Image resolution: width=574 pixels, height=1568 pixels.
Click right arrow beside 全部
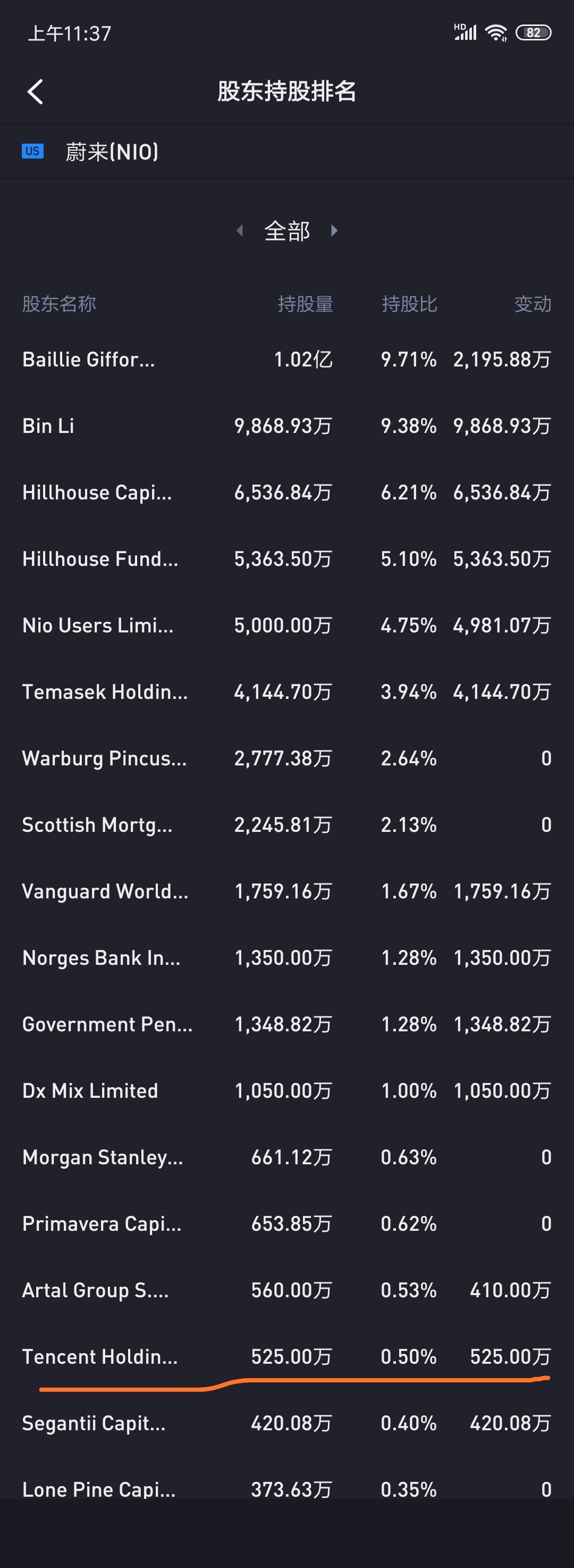[x=334, y=231]
